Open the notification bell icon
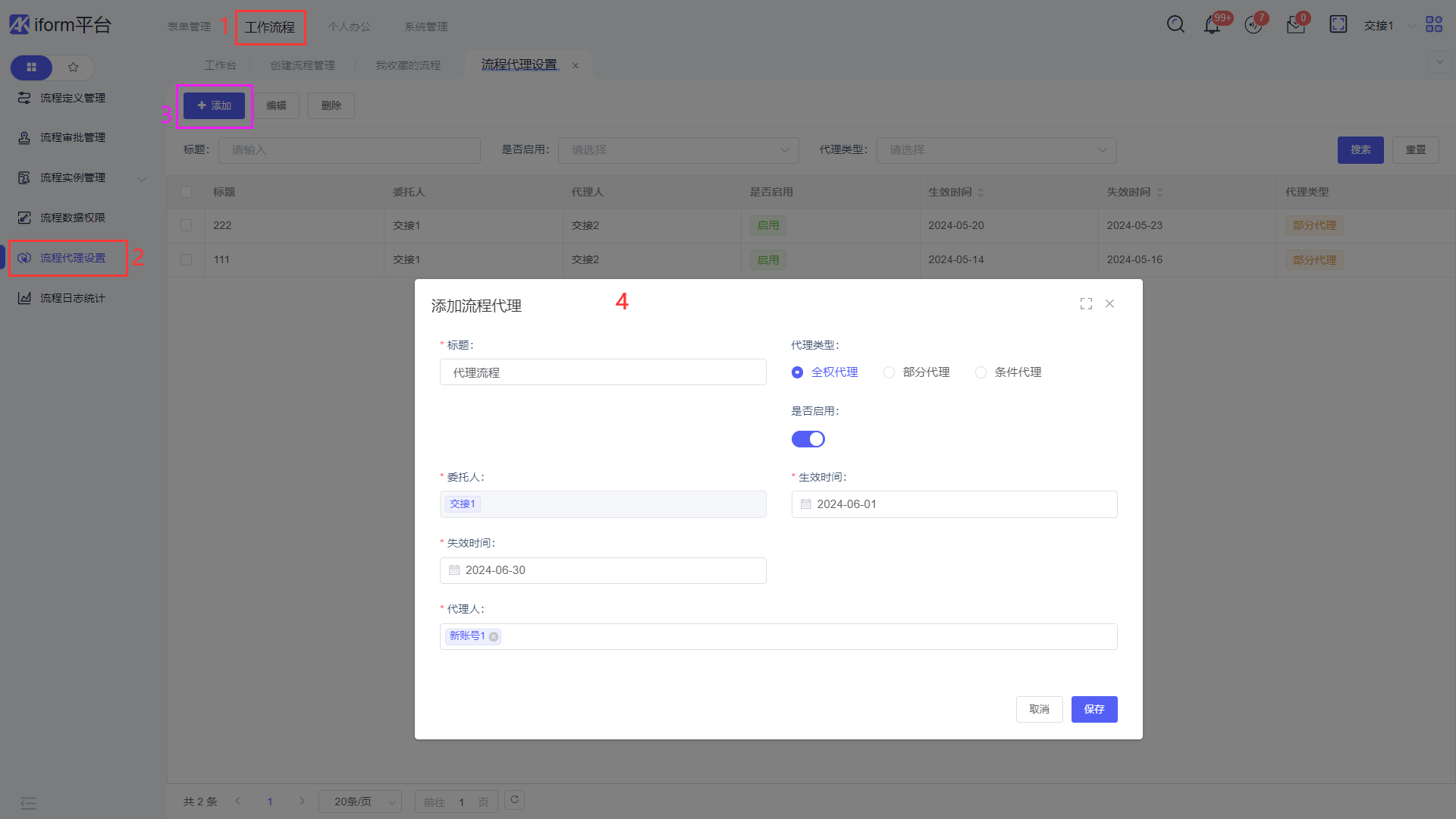This screenshot has width=1456, height=819. (1212, 25)
